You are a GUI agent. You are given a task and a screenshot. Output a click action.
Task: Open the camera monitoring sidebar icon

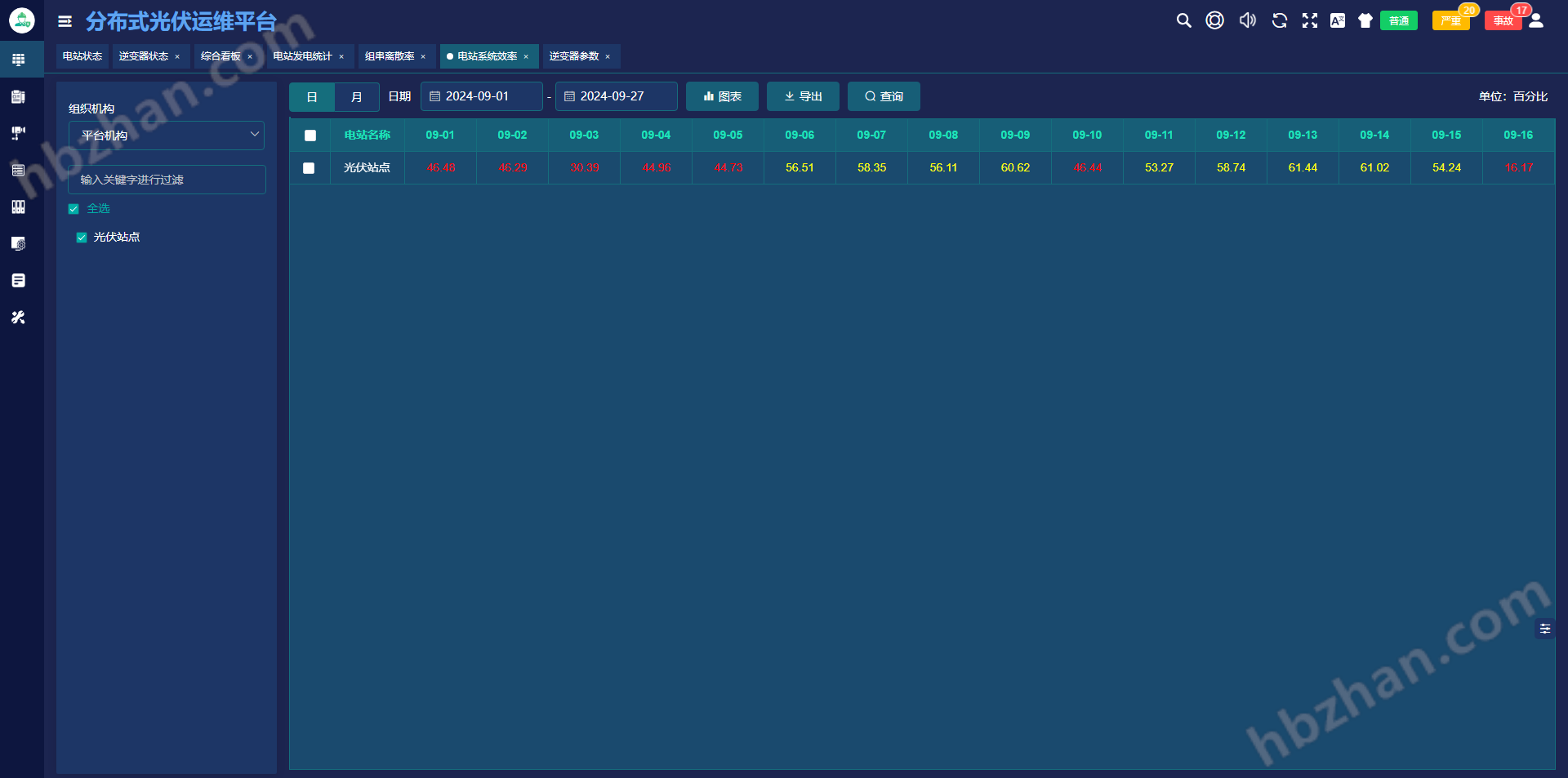tap(18, 133)
